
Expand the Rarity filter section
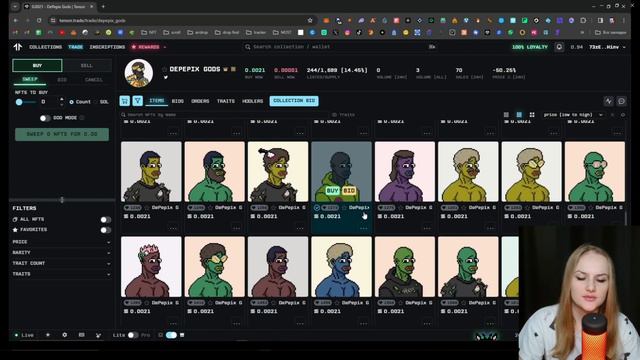click(x=61, y=253)
